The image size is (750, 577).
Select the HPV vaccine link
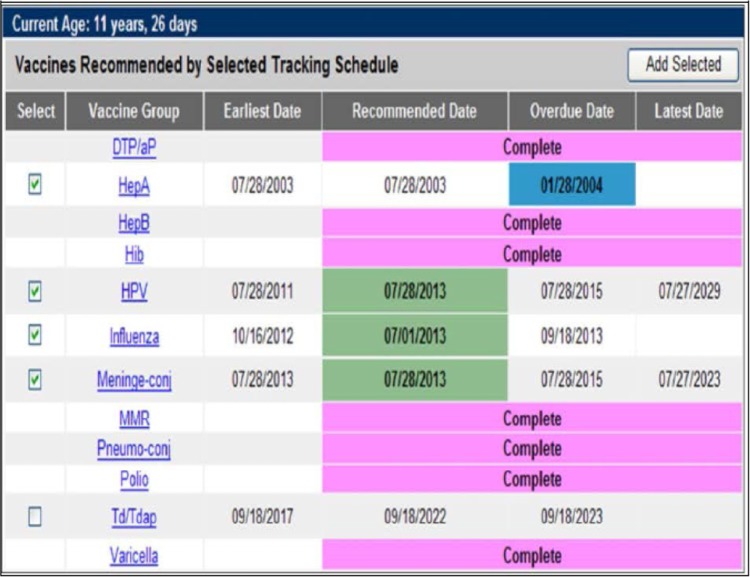point(134,292)
